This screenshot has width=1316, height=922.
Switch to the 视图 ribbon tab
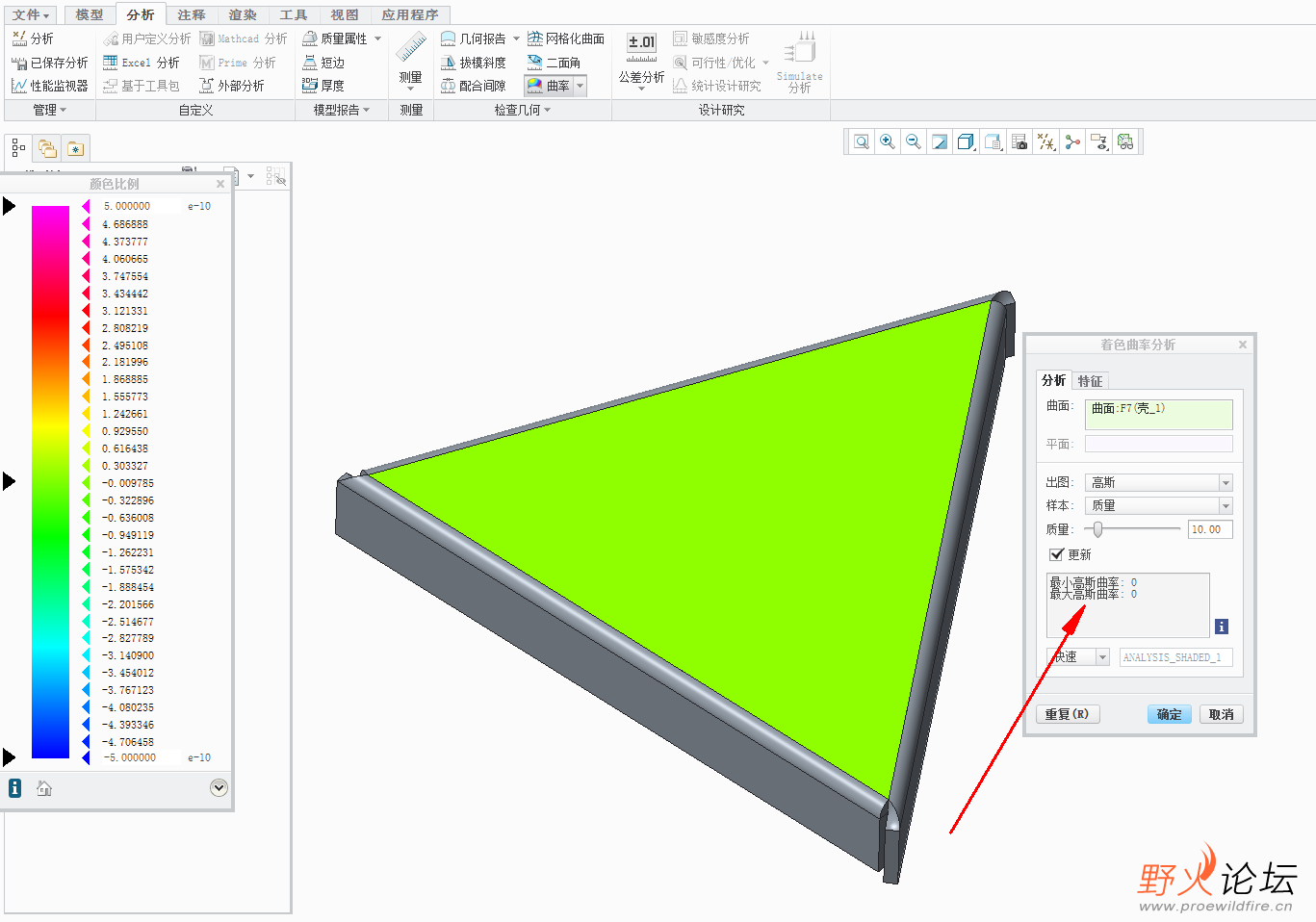(x=345, y=14)
